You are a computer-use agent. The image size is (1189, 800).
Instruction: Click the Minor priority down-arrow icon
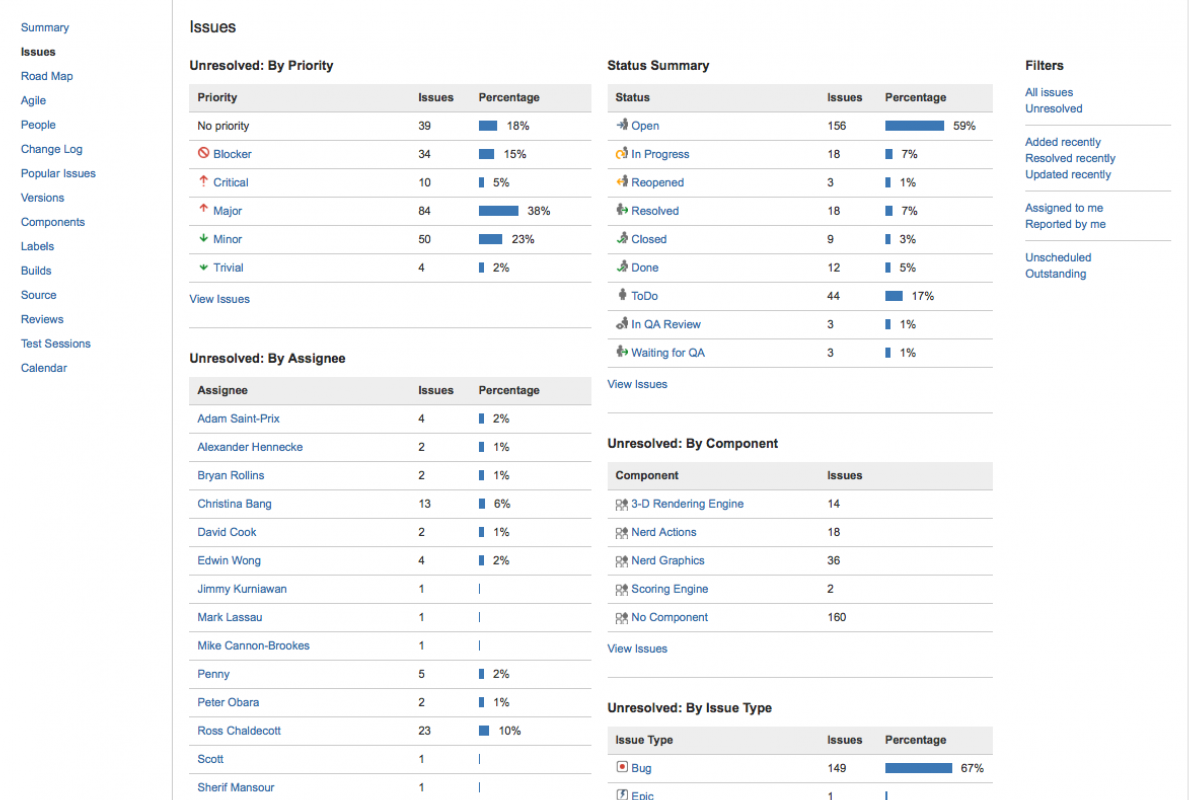tap(204, 239)
